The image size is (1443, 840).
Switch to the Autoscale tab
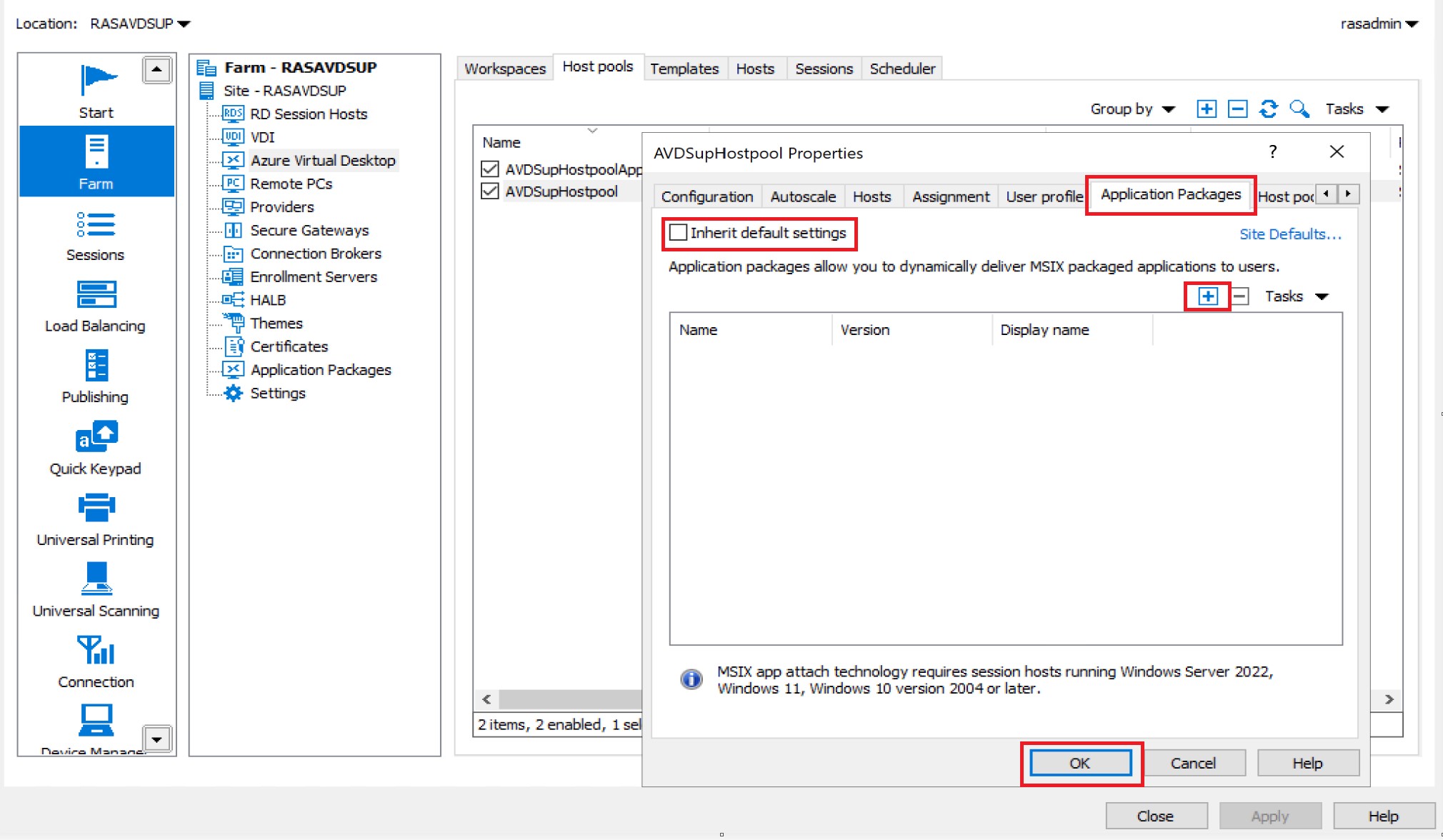point(802,196)
